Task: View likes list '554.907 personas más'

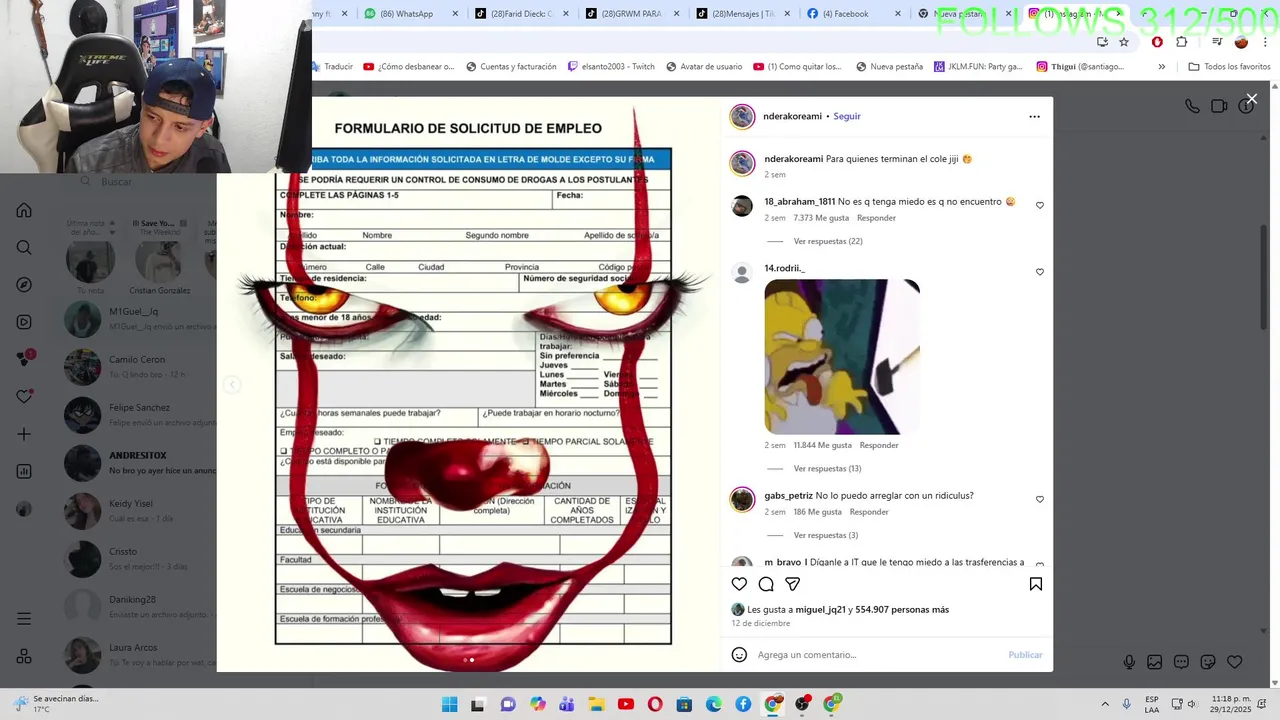Action: click(902, 609)
